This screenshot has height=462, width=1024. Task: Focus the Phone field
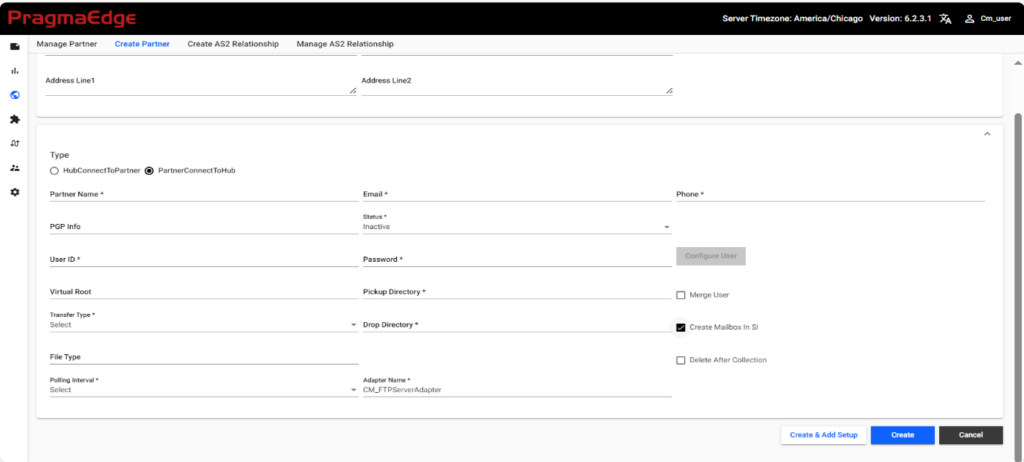click(x=830, y=194)
